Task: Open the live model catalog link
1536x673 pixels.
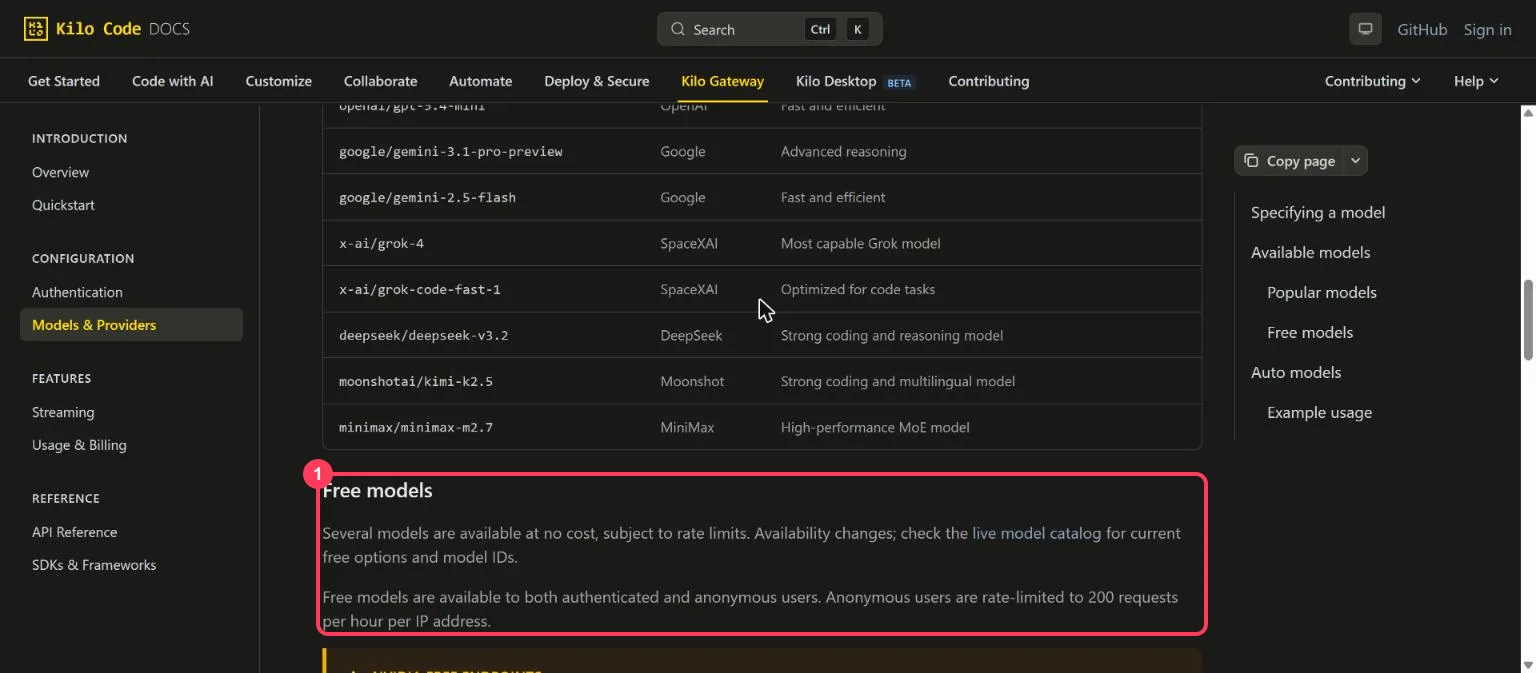Action: pos(1036,533)
